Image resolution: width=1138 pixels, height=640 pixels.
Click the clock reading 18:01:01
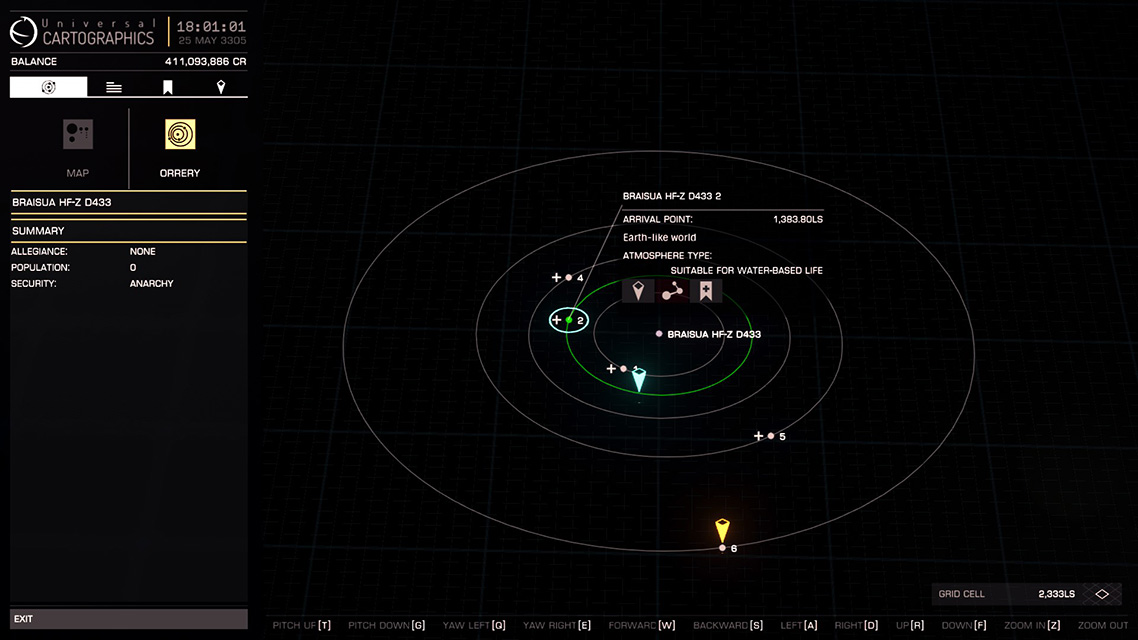pos(211,27)
